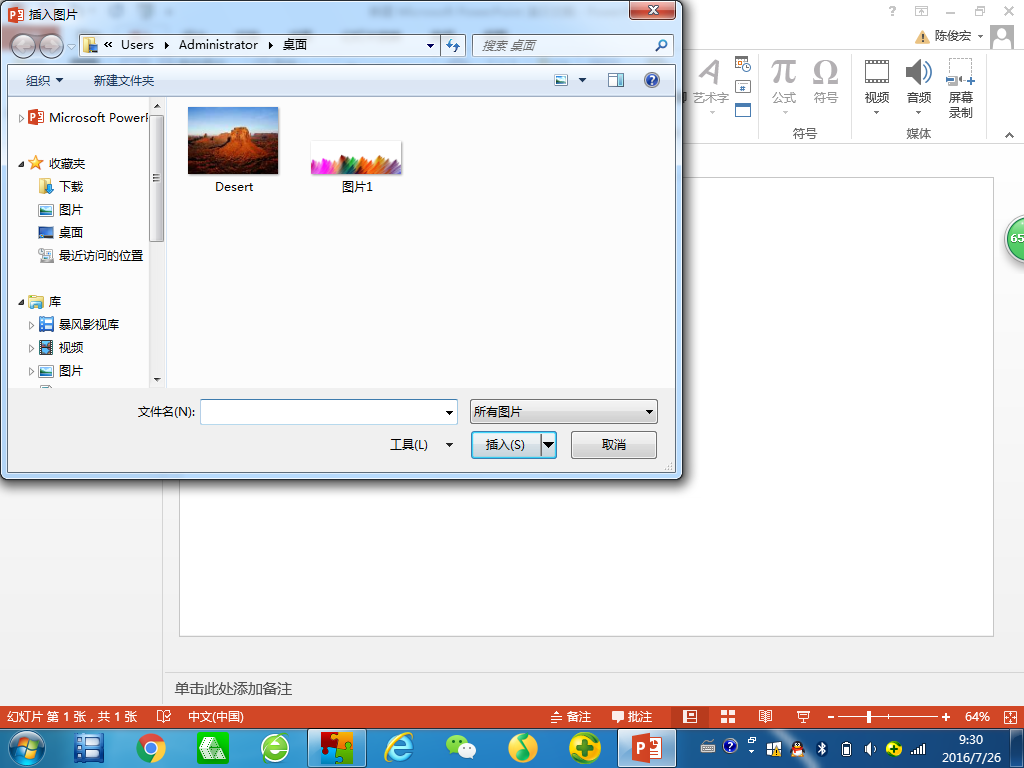Click the date and time ribbon icon

[x=743, y=64]
